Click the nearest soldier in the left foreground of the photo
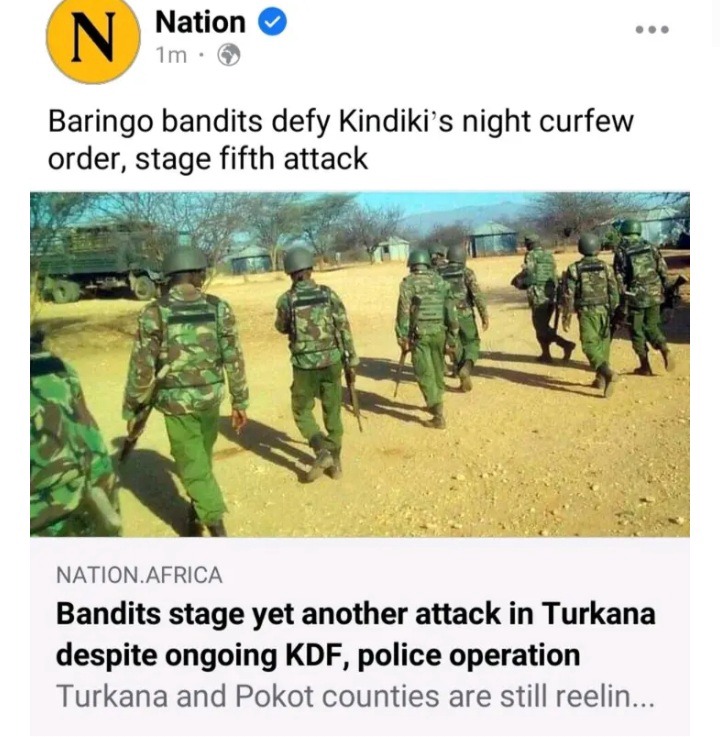 tap(73, 435)
